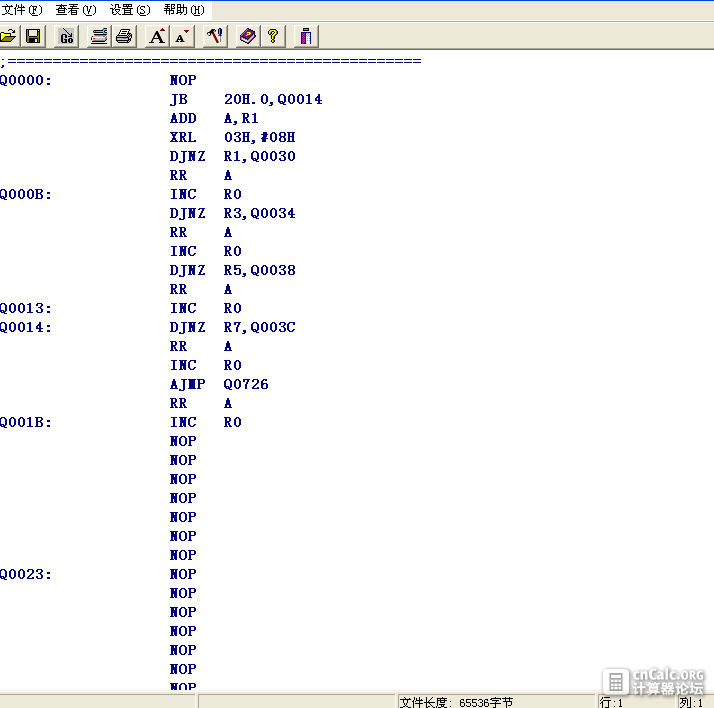Viewport: 714px width, 708px height.
Task: Click the About info icon
Action: (306, 36)
